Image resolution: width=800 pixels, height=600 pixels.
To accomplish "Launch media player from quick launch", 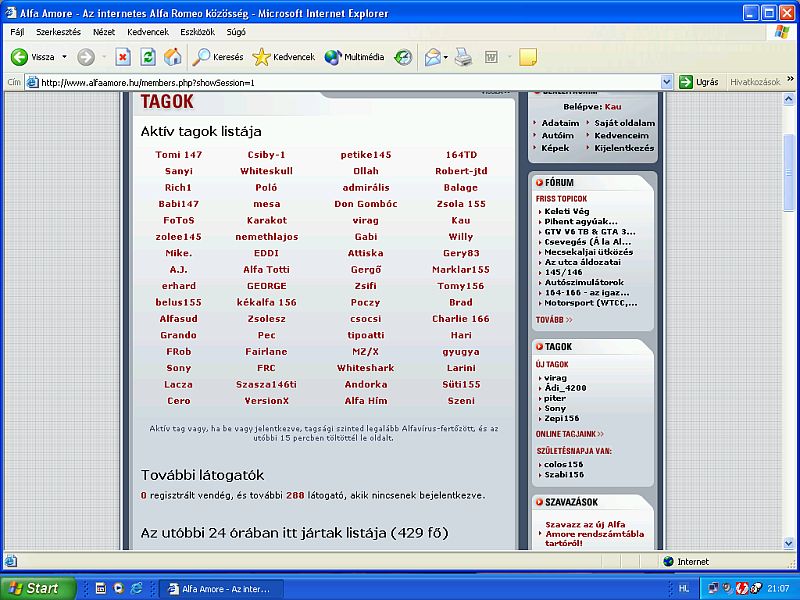I will 118,588.
